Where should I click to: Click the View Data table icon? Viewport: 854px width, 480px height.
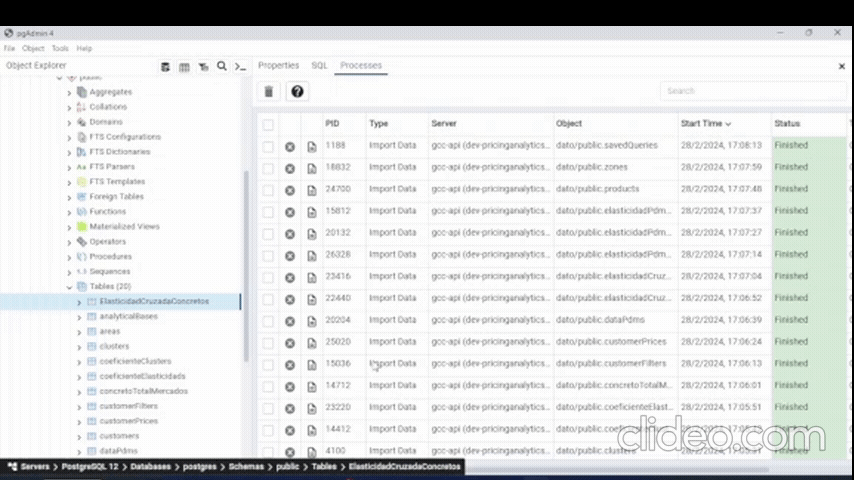(184, 66)
